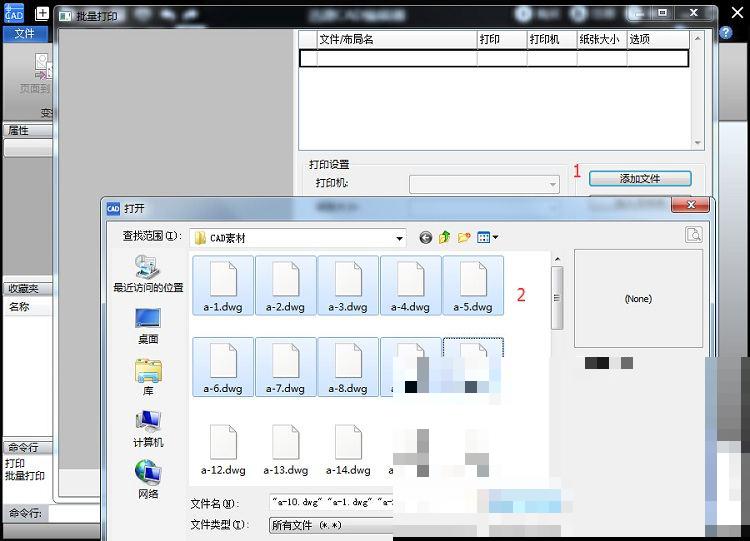Close the 打开 dialog
750x541 pixels.
pos(690,205)
